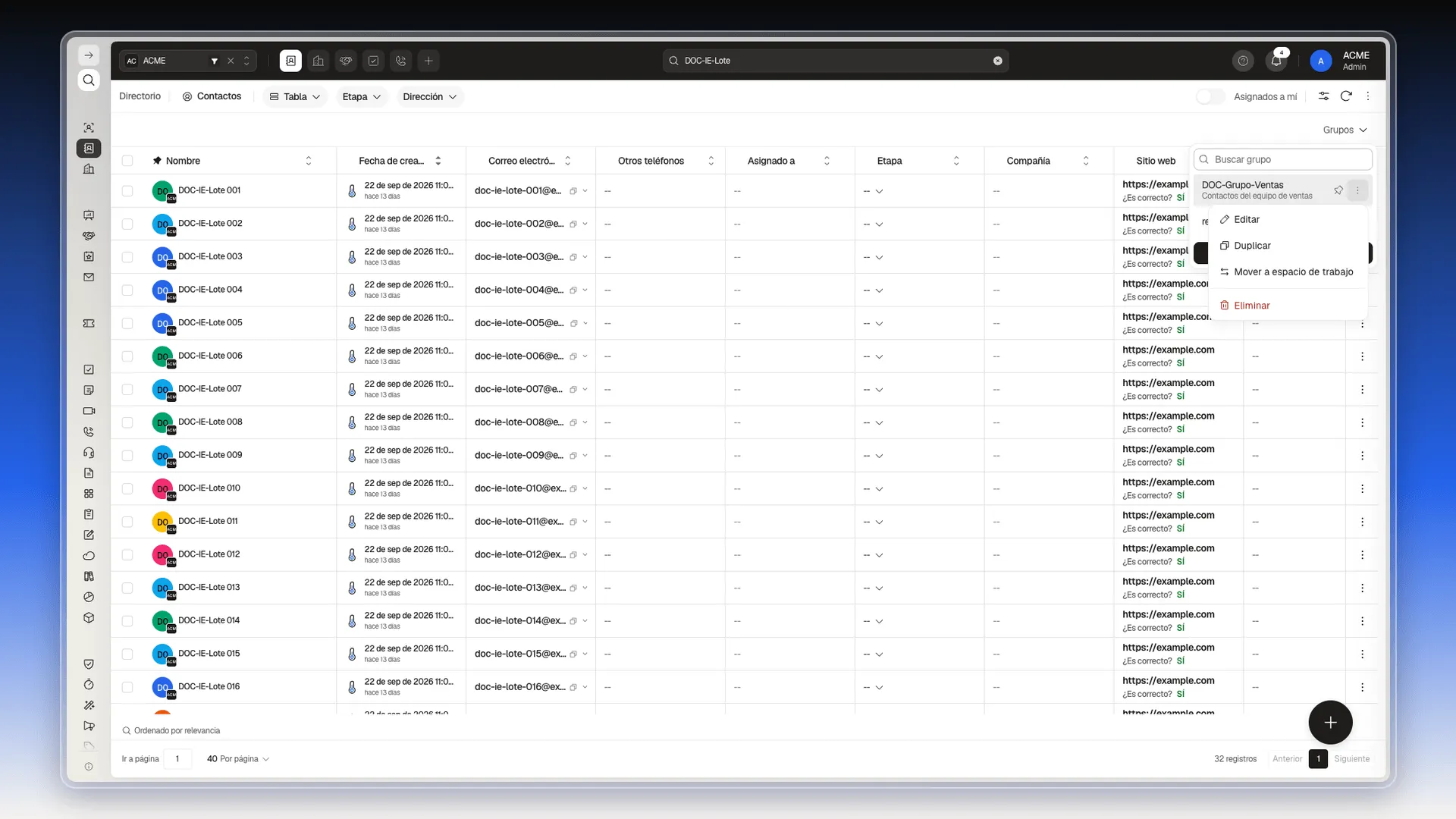Screen dimensions: 1456x819
Task: Choose Duplicar in the group menu
Action: (x=1288, y=246)
